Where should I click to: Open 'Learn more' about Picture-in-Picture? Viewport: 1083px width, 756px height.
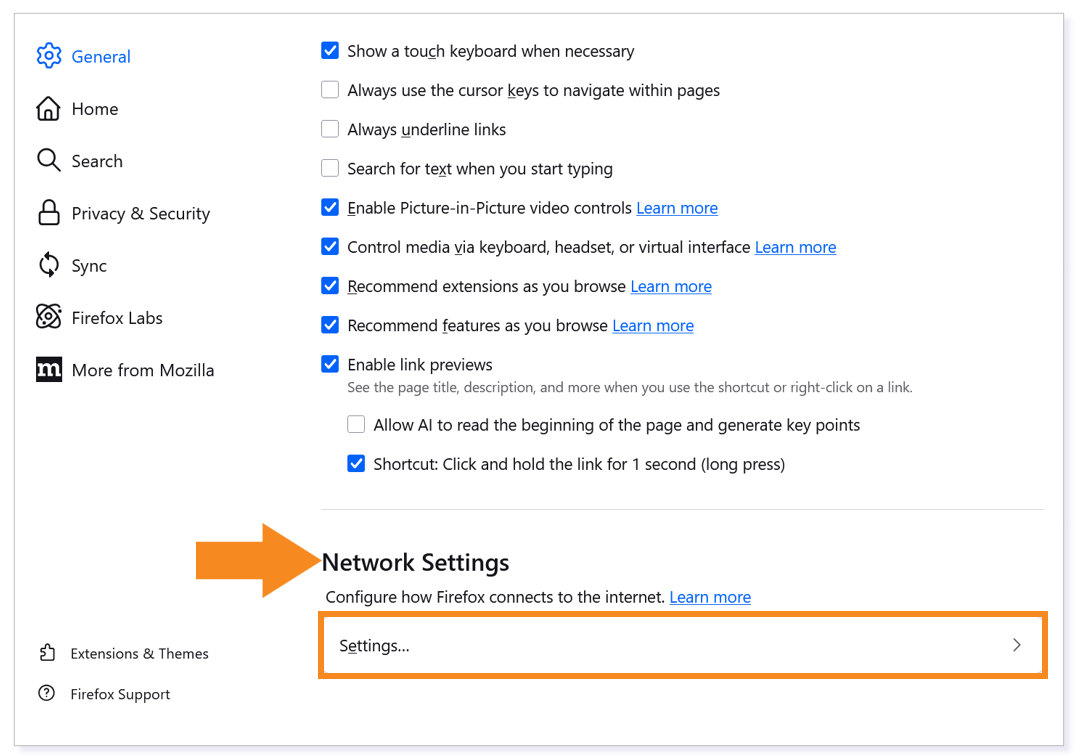point(677,207)
